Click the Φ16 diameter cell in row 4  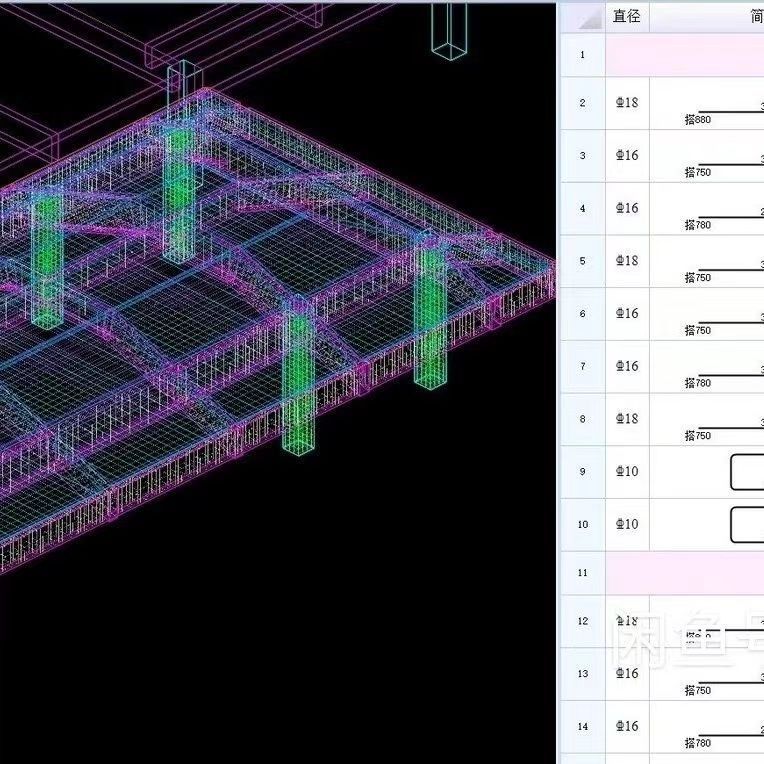pyautogui.click(x=627, y=209)
